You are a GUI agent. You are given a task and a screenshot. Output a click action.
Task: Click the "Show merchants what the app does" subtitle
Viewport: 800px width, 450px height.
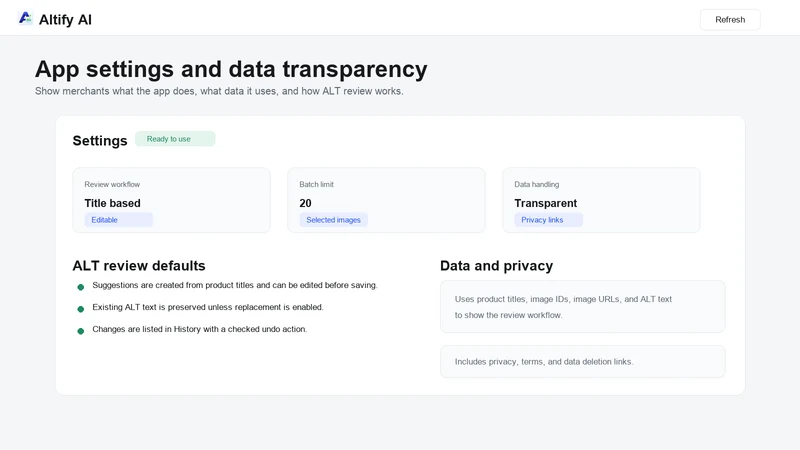(x=219, y=91)
